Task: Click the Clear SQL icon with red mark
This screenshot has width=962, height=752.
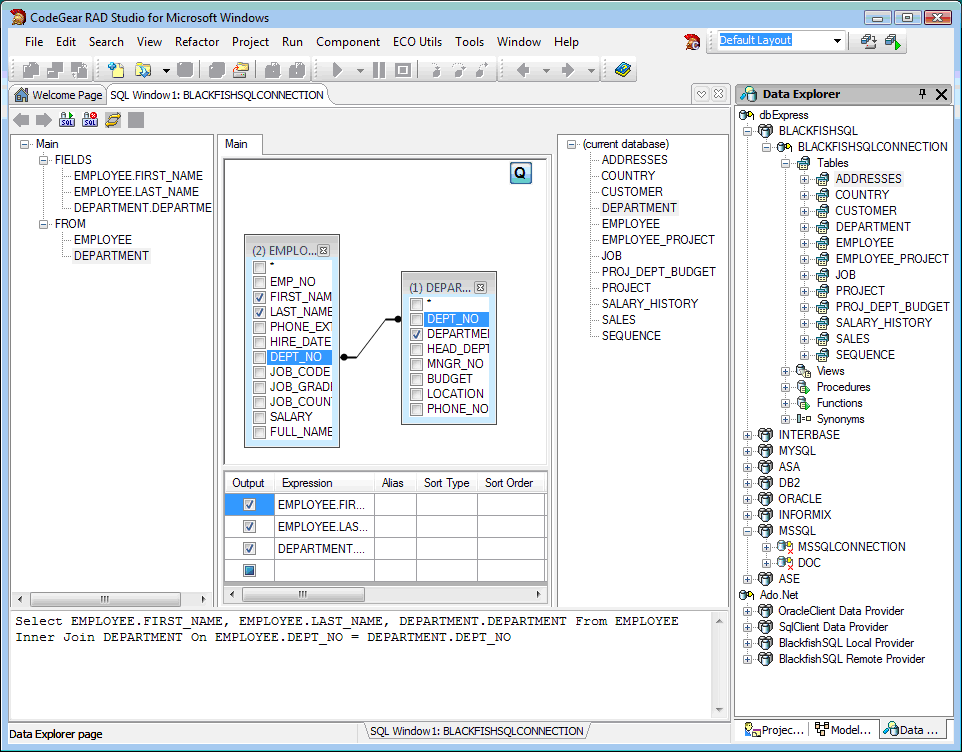Action: click(90, 120)
